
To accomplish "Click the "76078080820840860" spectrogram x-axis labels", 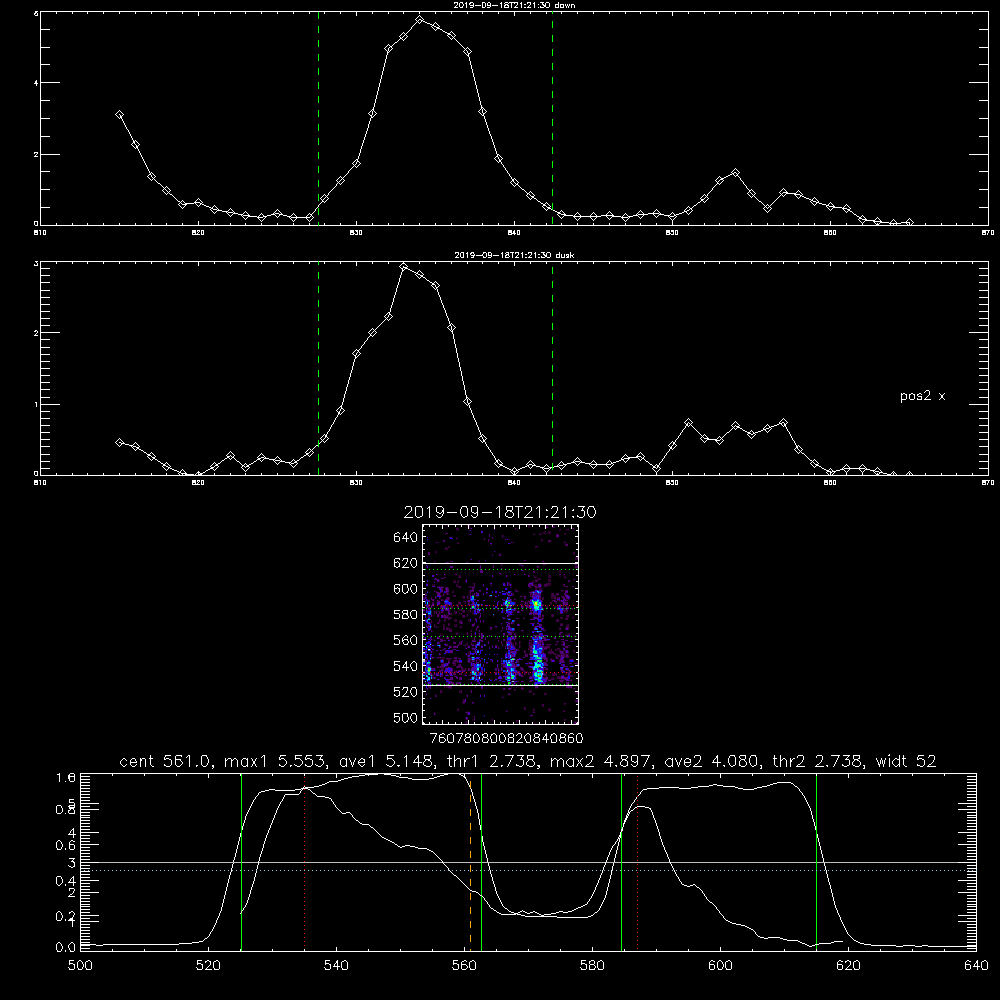I will [x=506, y=738].
